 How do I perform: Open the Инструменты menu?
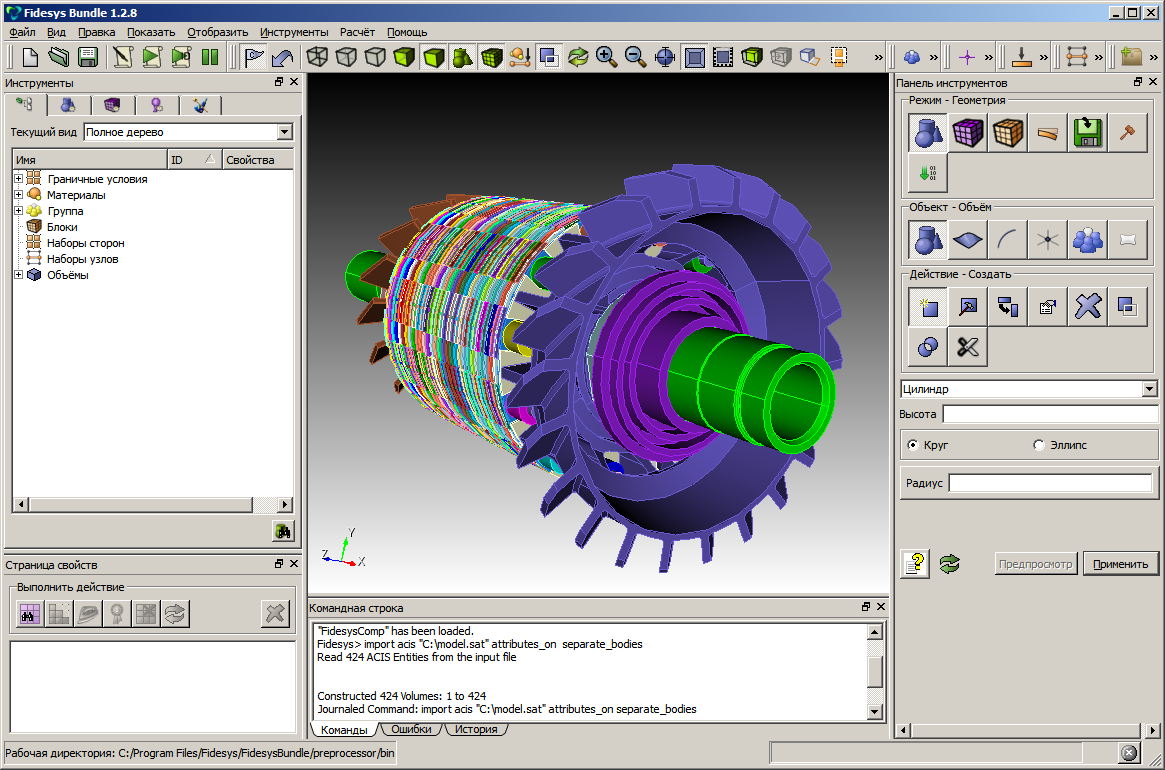click(x=293, y=32)
